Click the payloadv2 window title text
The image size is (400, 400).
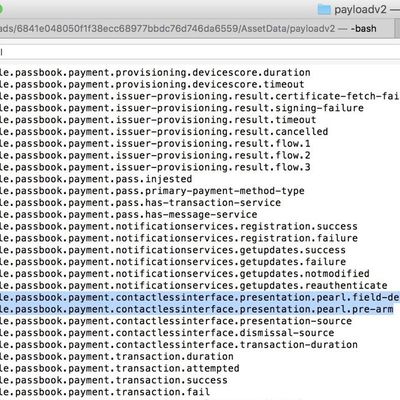[360, 10]
